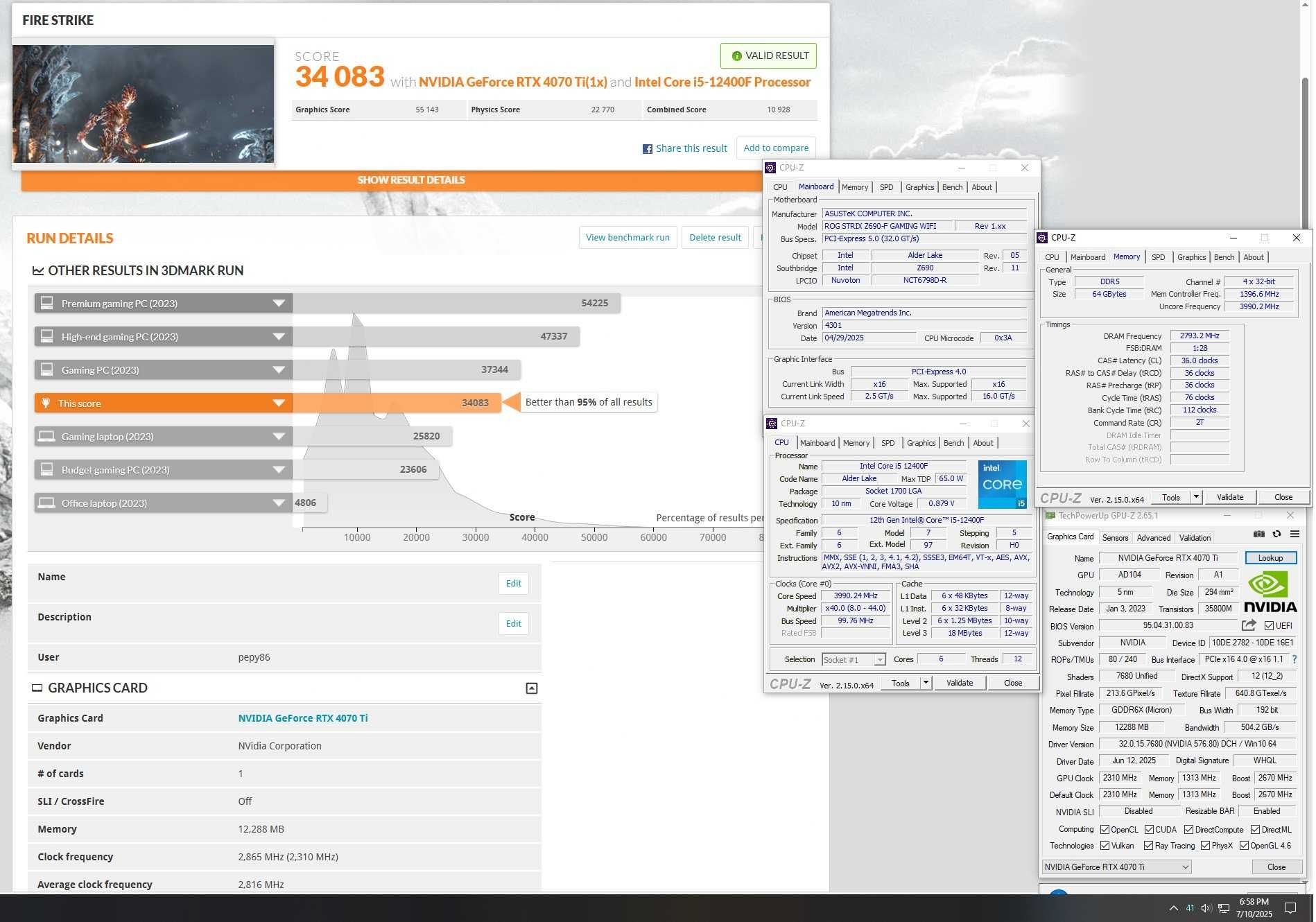Expand Office laptop (2023) arrow
Image resolution: width=1316 pixels, height=922 pixels.
pyautogui.click(x=279, y=503)
